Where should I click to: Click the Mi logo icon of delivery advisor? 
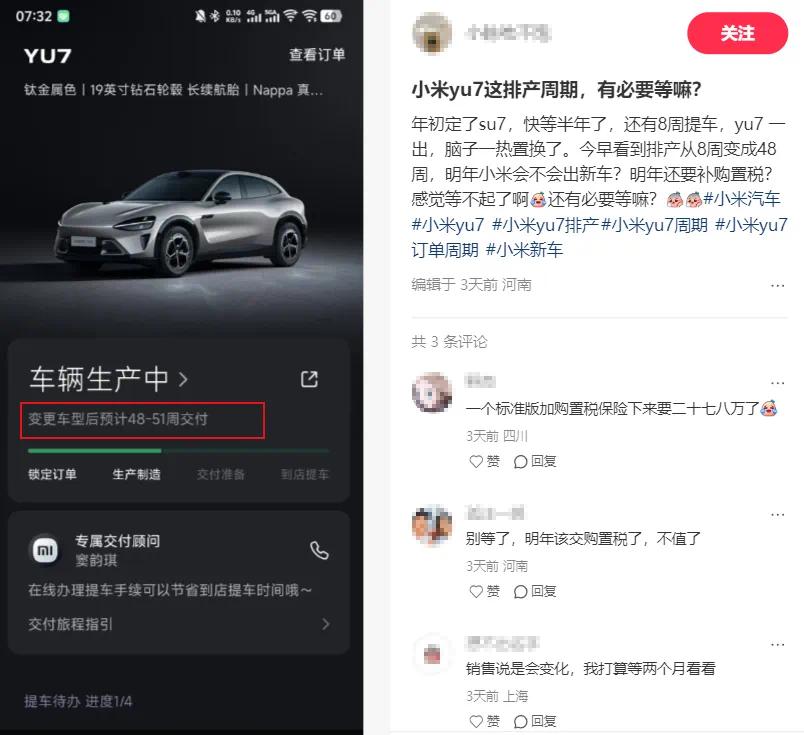(x=45, y=550)
